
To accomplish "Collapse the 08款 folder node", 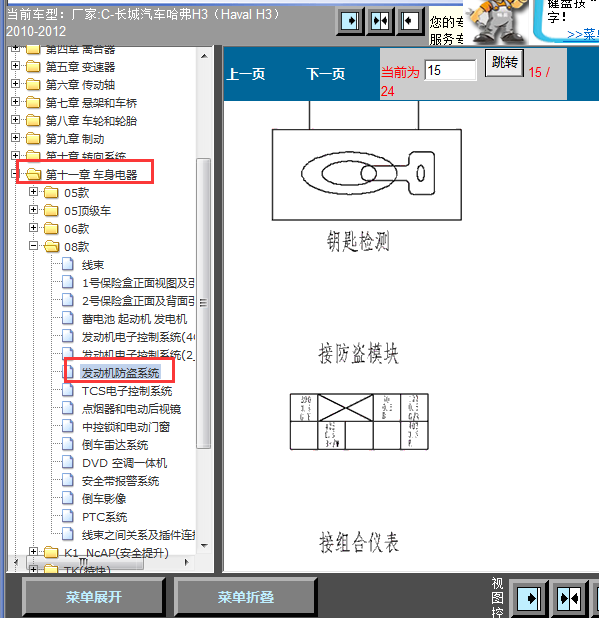I will 33,246.
